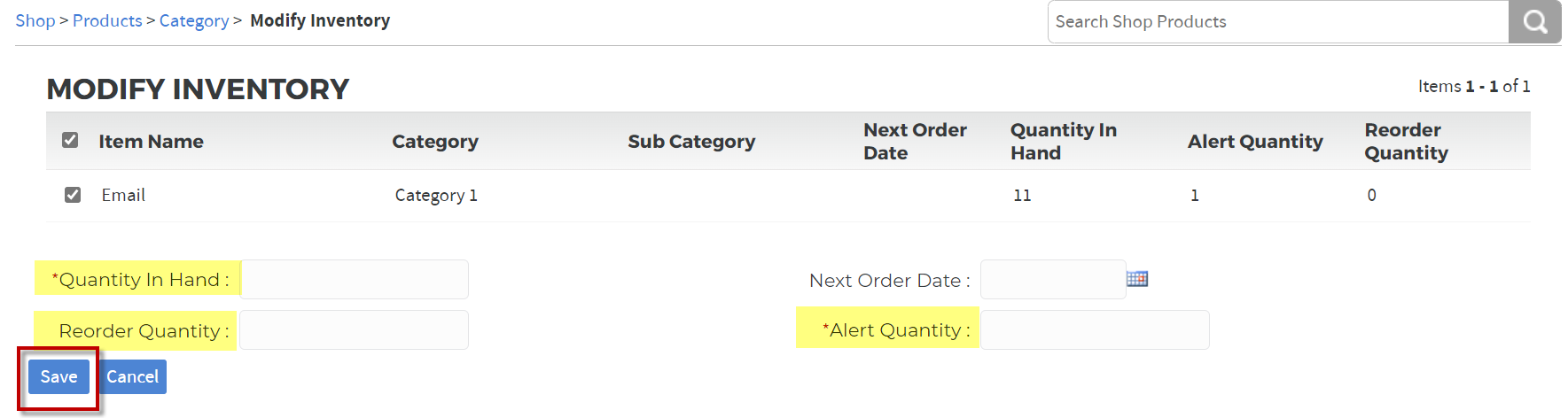Open the Next Order Date calendar picker
This screenshot has width=1568, height=418.
[1137, 279]
